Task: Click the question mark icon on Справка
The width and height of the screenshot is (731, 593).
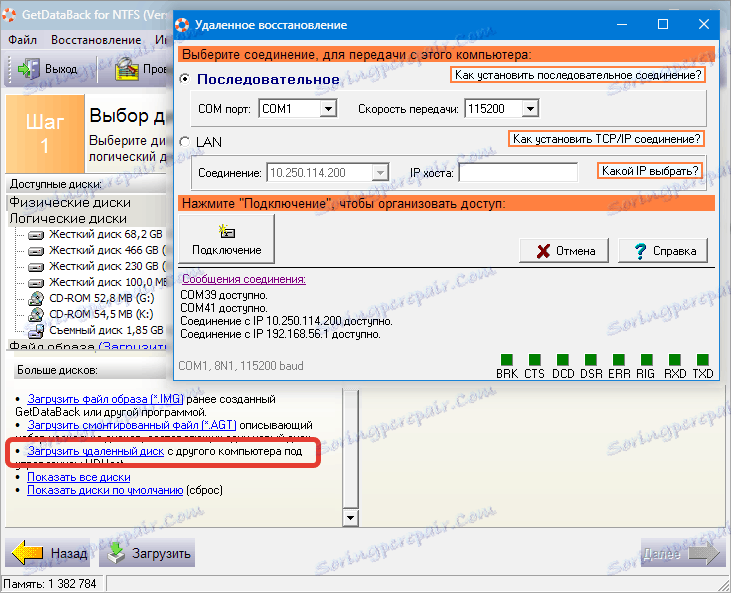Action: point(641,251)
